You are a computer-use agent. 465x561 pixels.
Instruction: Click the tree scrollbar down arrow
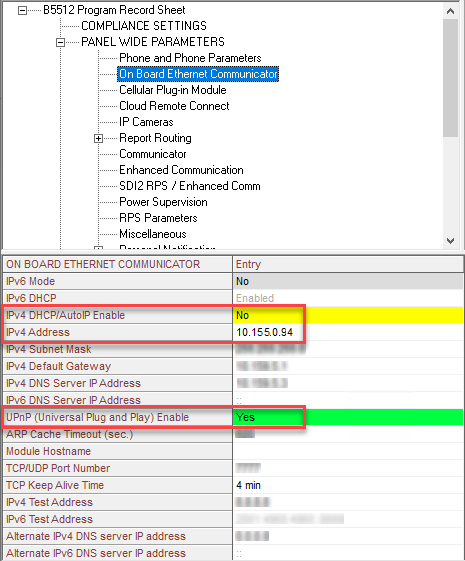[x=450, y=241]
